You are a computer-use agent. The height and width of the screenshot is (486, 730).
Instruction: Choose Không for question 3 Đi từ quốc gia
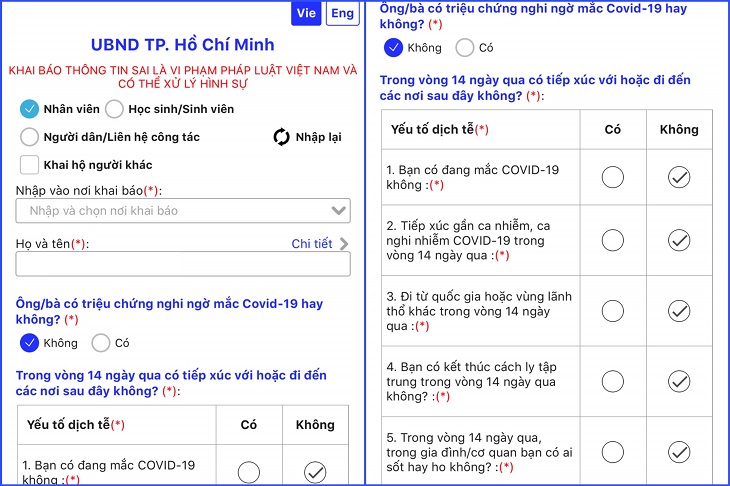[679, 311]
